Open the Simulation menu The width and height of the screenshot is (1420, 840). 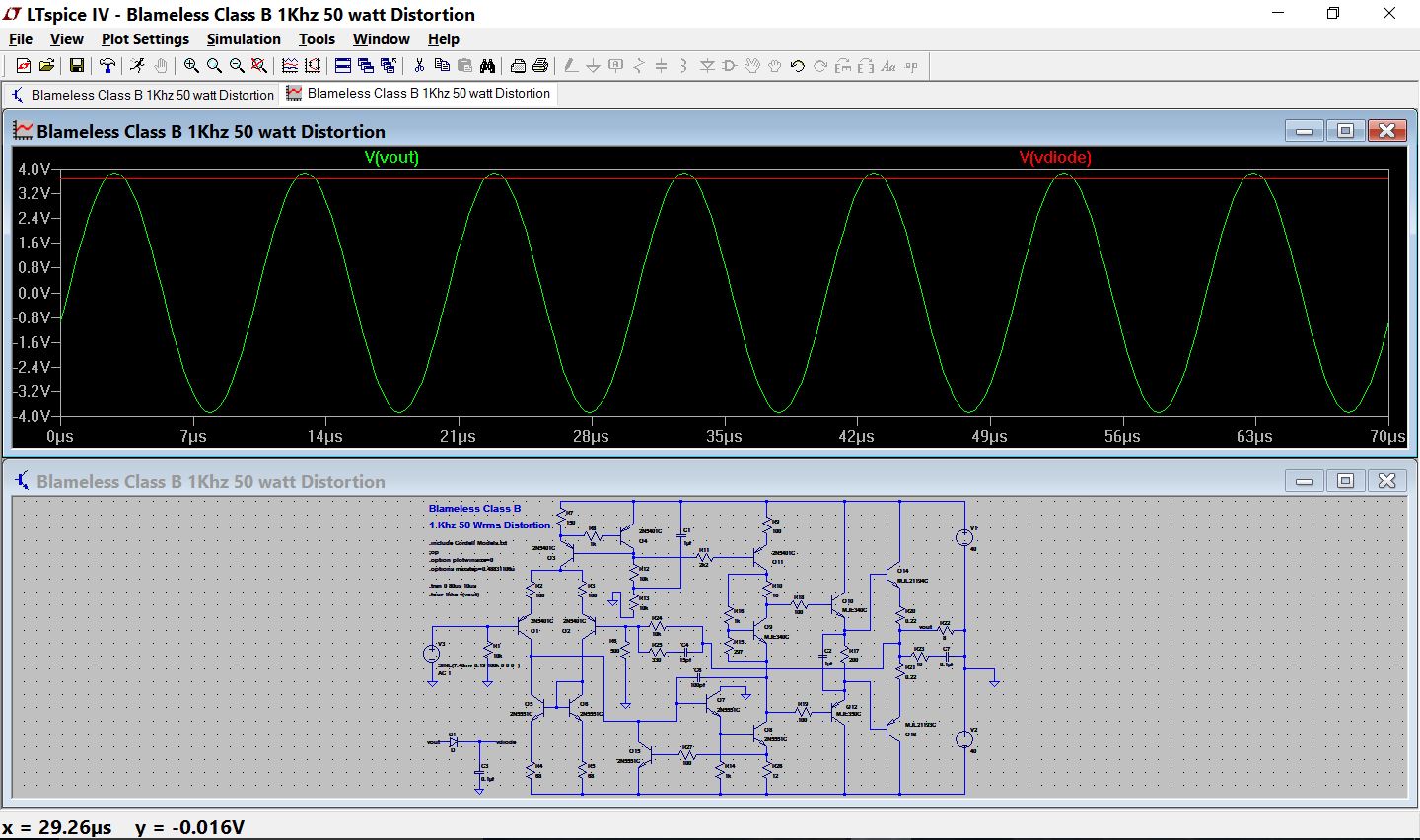click(244, 39)
